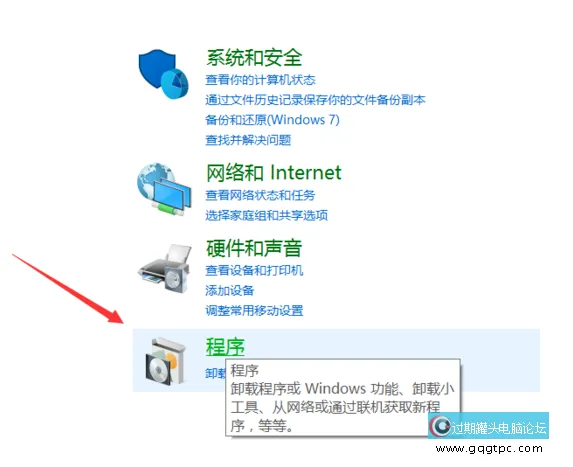The height and width of the screenshot is (467, 573).
Task: Click 查看设备和打印机 link
Action: [254, 270]
